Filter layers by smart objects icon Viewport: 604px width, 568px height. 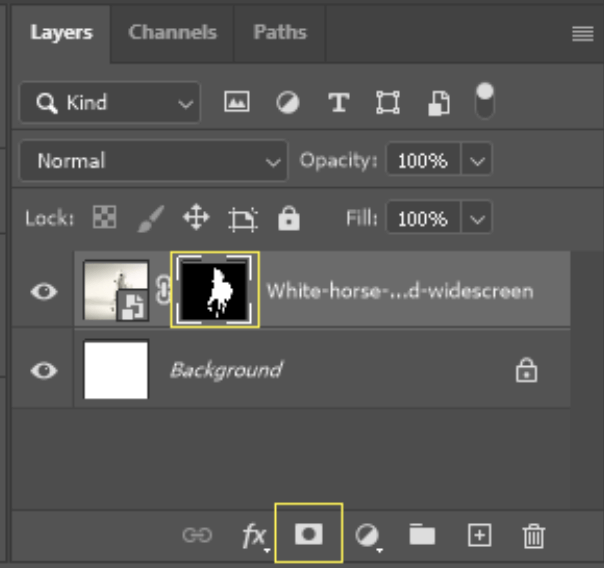[439, 103]
